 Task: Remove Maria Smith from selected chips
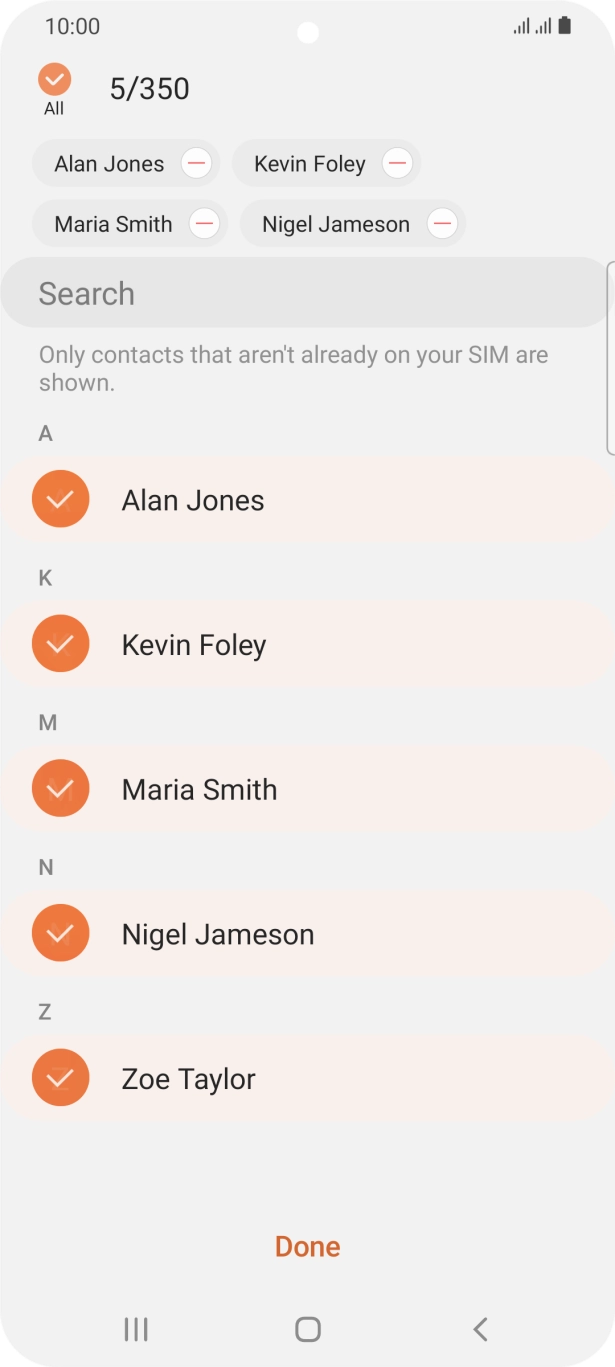pyautogui.click(x=204, y=224)
